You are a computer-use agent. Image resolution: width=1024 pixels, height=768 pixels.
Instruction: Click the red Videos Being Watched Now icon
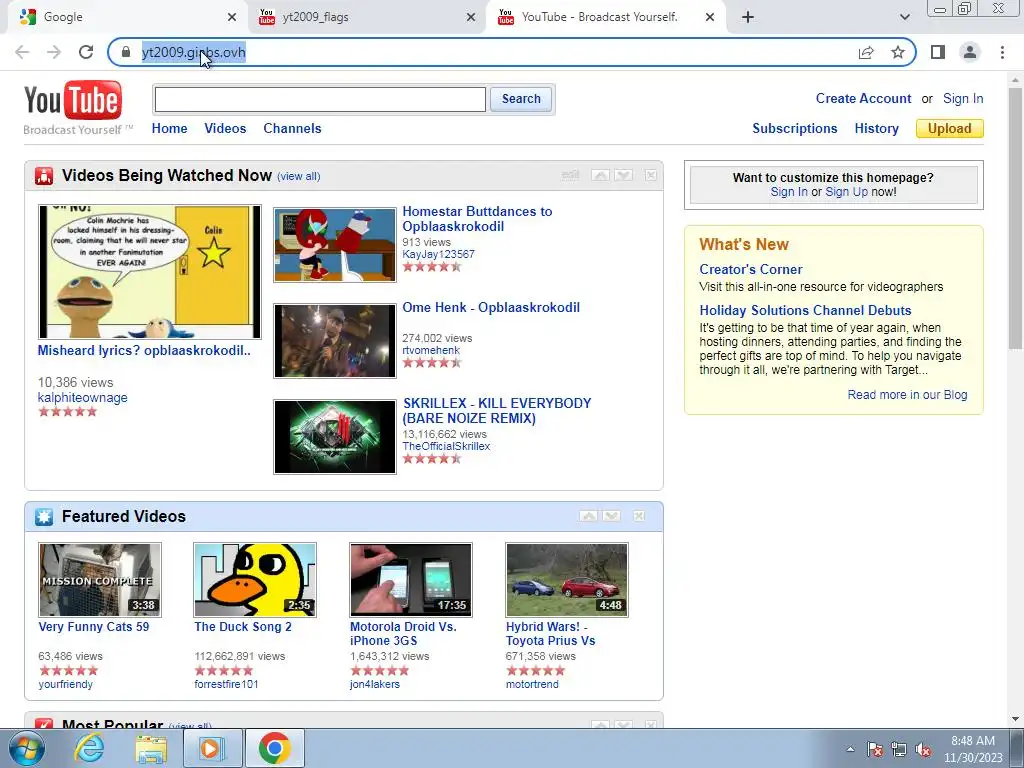[x=44, y=176]
